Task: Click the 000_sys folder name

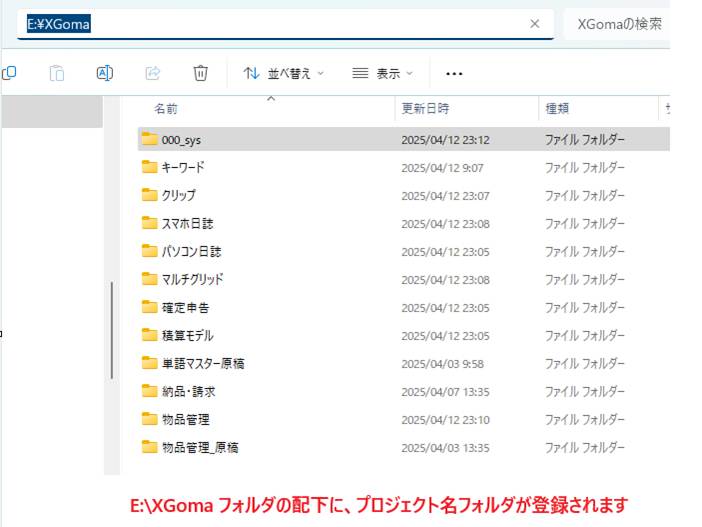Action: (x=181, y=140)
